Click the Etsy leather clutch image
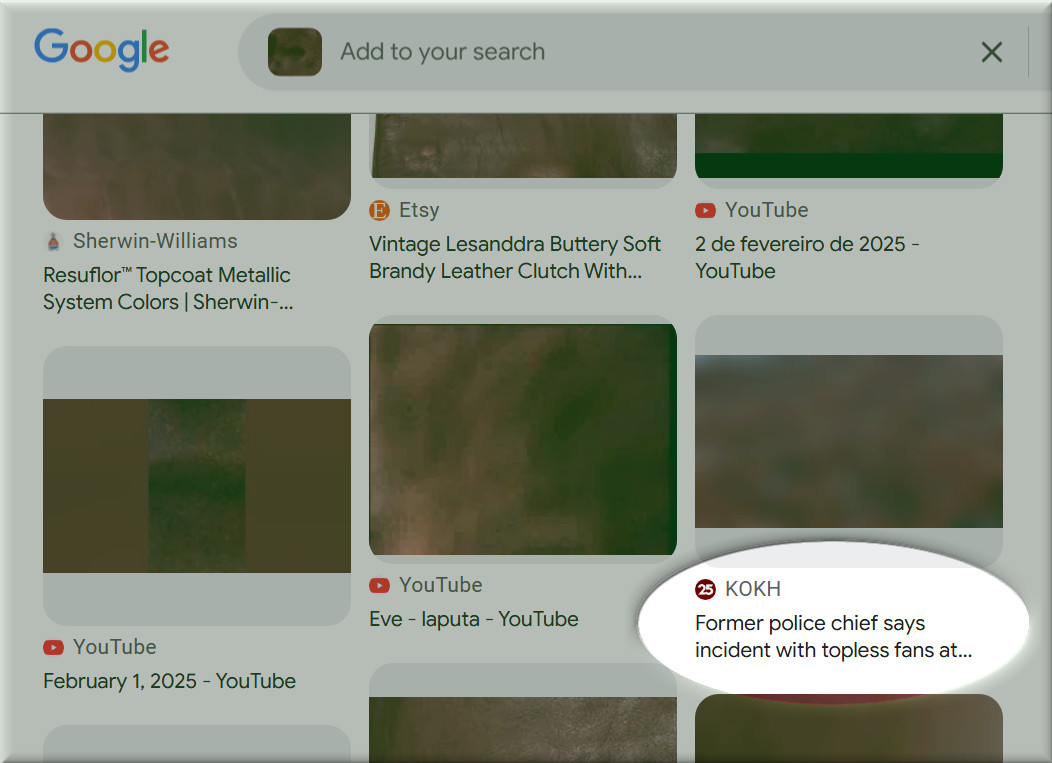The width and height of the screenshot is (1052, 763). point(523,146)
